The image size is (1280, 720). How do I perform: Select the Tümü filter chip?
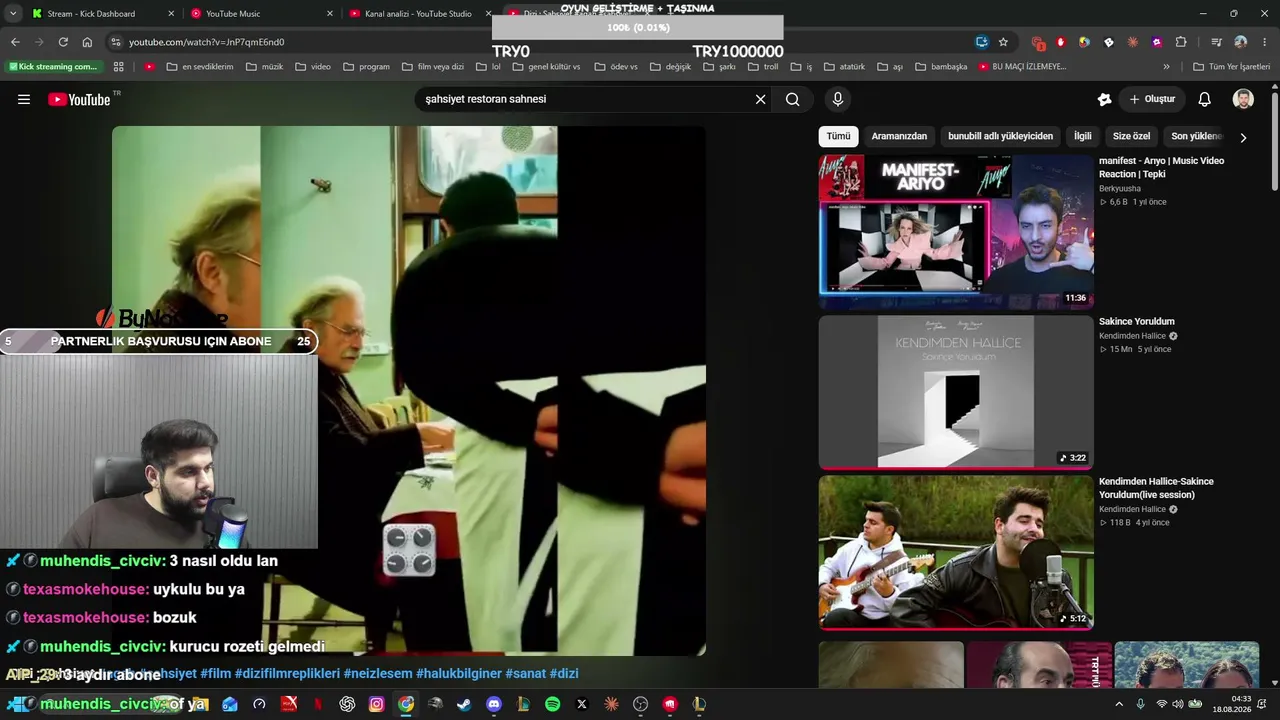tap(838, 136)
